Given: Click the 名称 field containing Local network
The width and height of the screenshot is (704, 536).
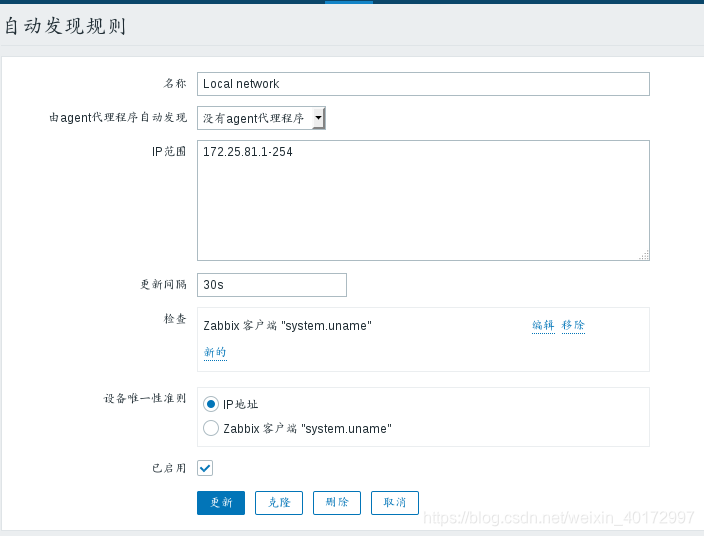Looking at the screenshot, I should [x=423, y=84].
